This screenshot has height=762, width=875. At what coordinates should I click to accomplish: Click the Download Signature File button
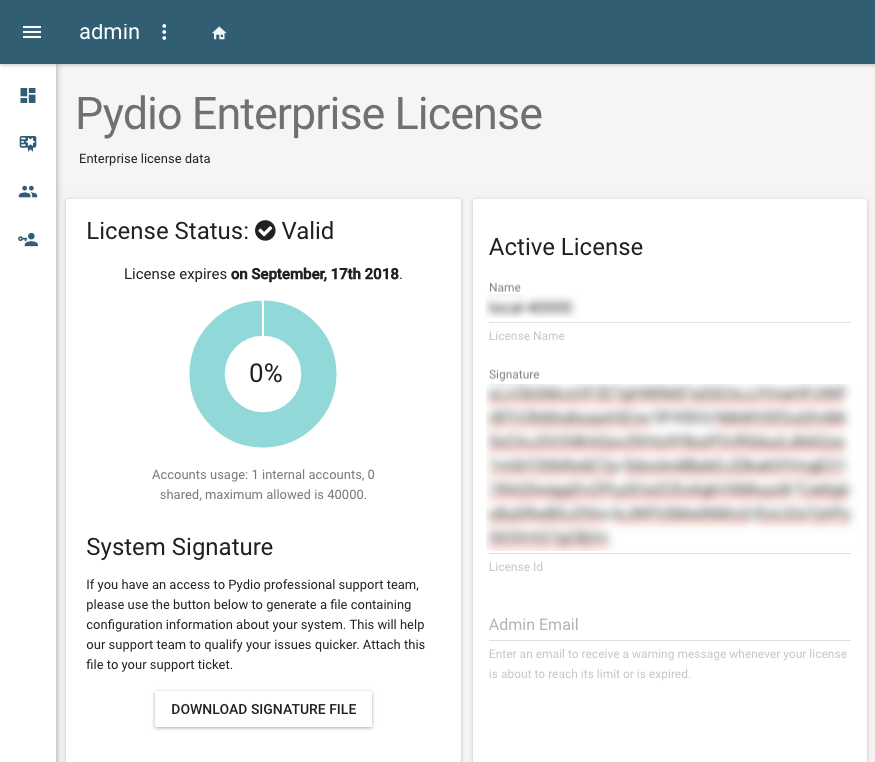click(263, 709)
